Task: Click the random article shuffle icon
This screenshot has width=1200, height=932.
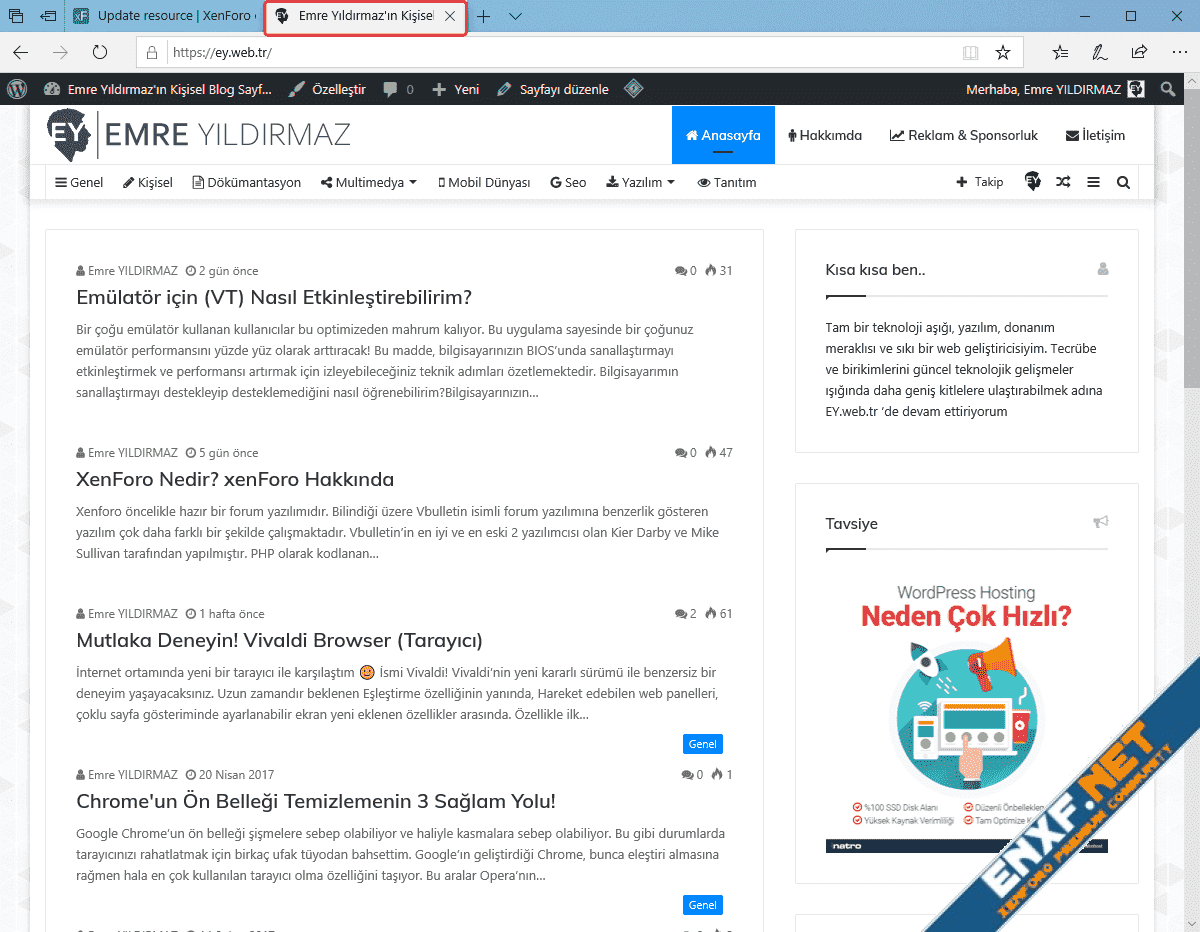Action: 1062,182
